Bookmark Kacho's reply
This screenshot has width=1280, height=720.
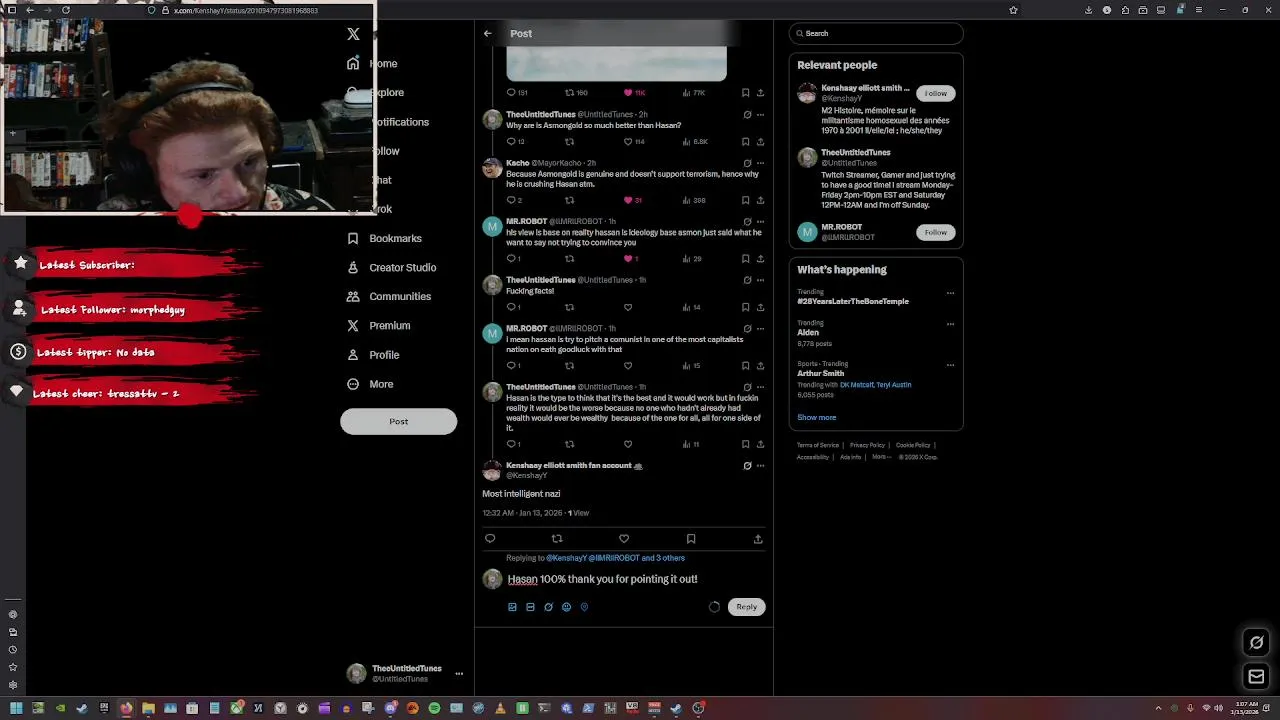(745, 200)
